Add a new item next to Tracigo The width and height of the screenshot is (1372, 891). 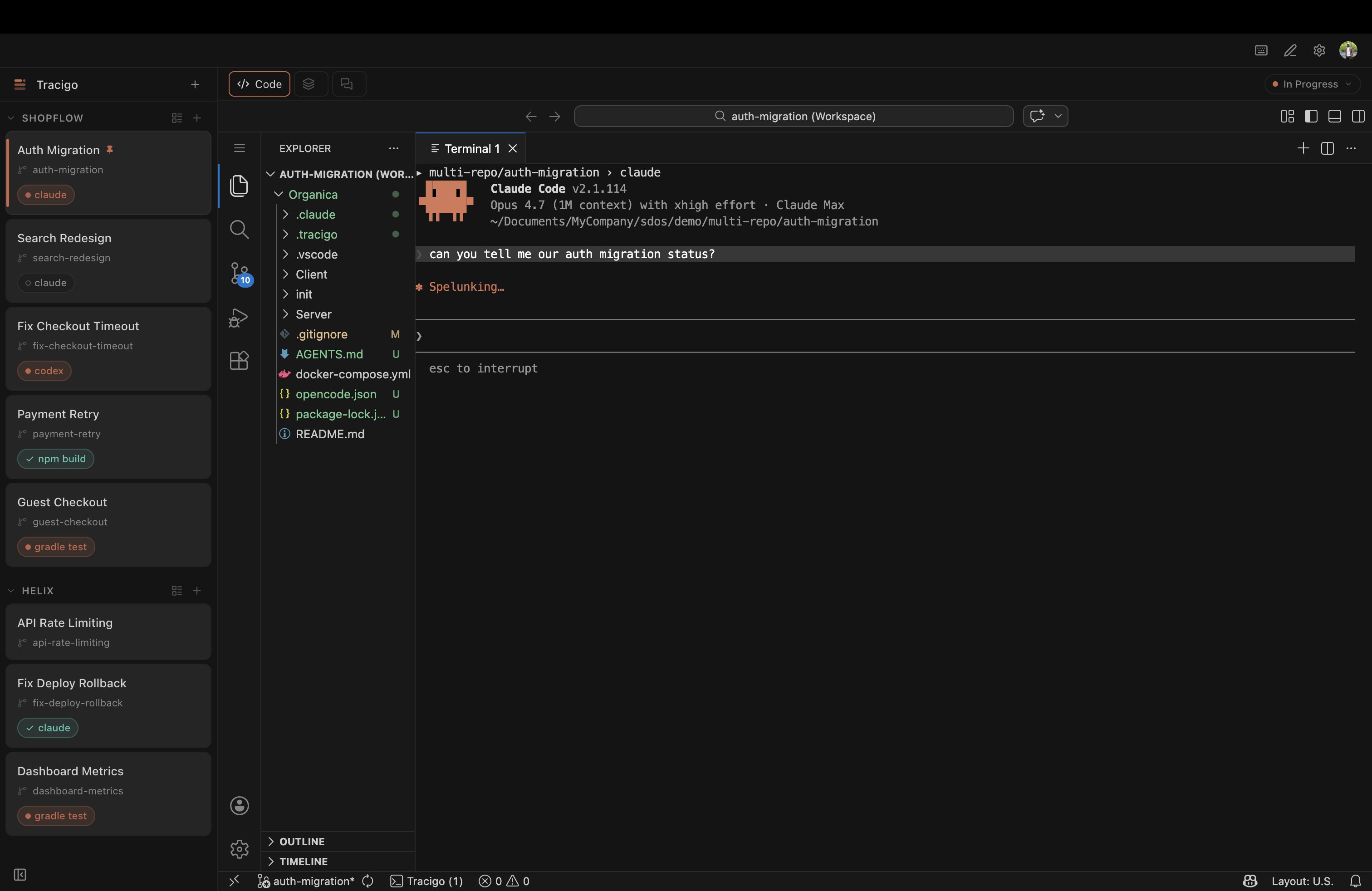tap(195, 85)
